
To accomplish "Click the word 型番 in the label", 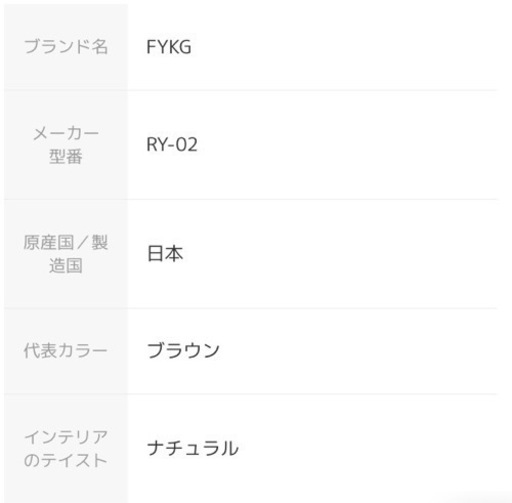I will (66, 156).
